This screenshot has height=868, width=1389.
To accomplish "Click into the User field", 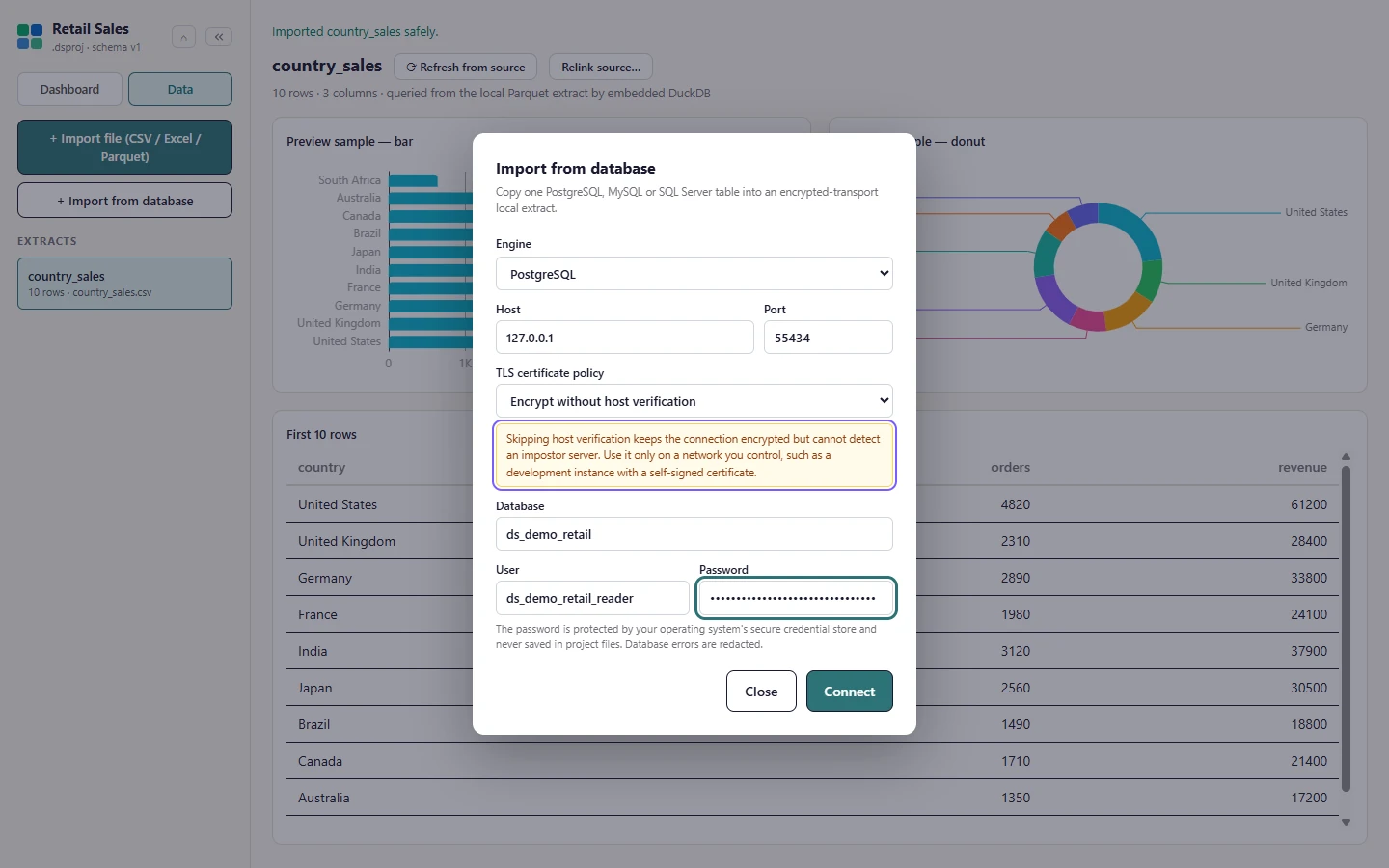I will pyautogui.click(x=592, y=598).
